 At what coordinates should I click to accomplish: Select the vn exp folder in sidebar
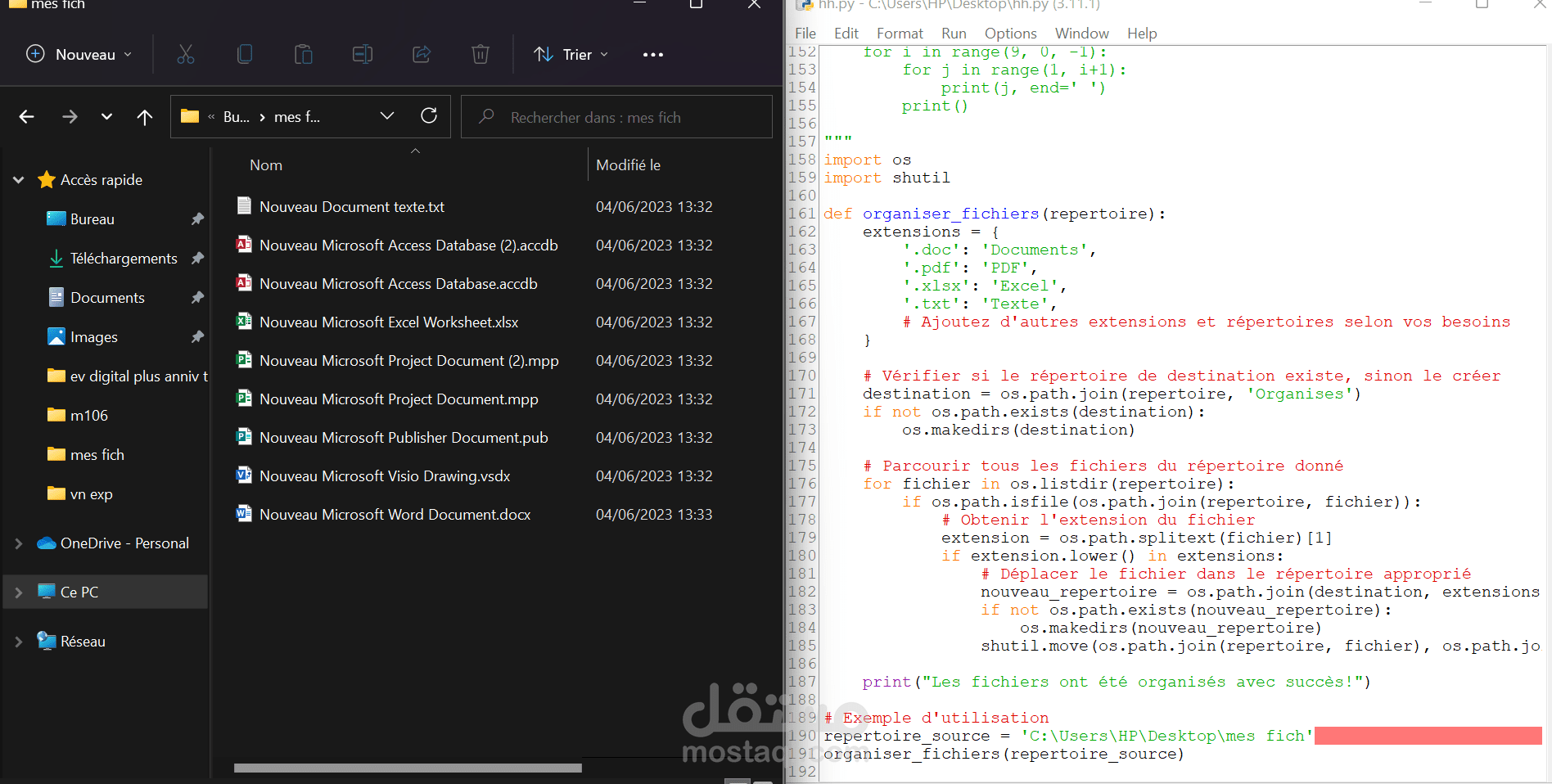pos(92,494)
